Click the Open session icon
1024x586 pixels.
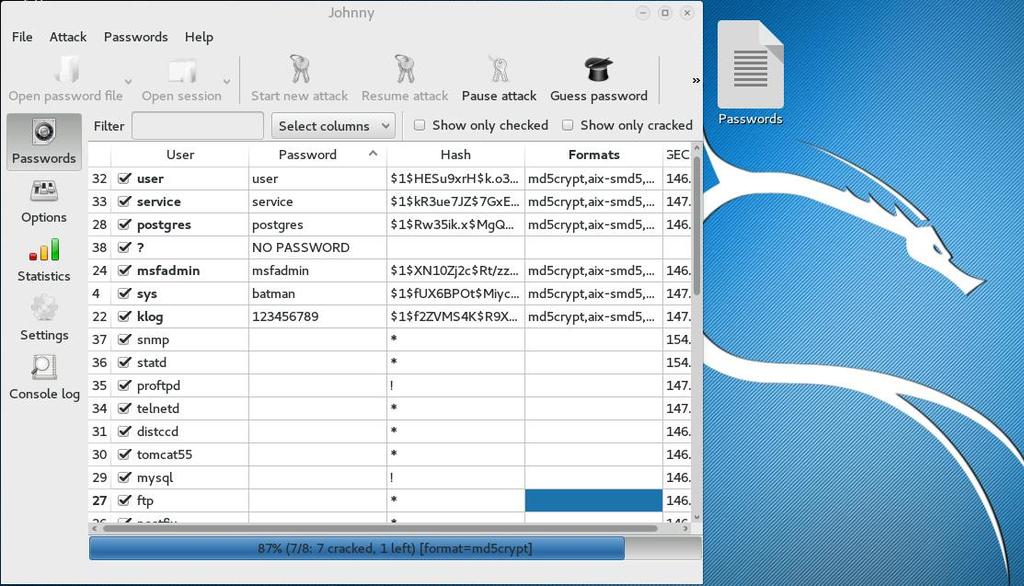click(x=182, y=71)
